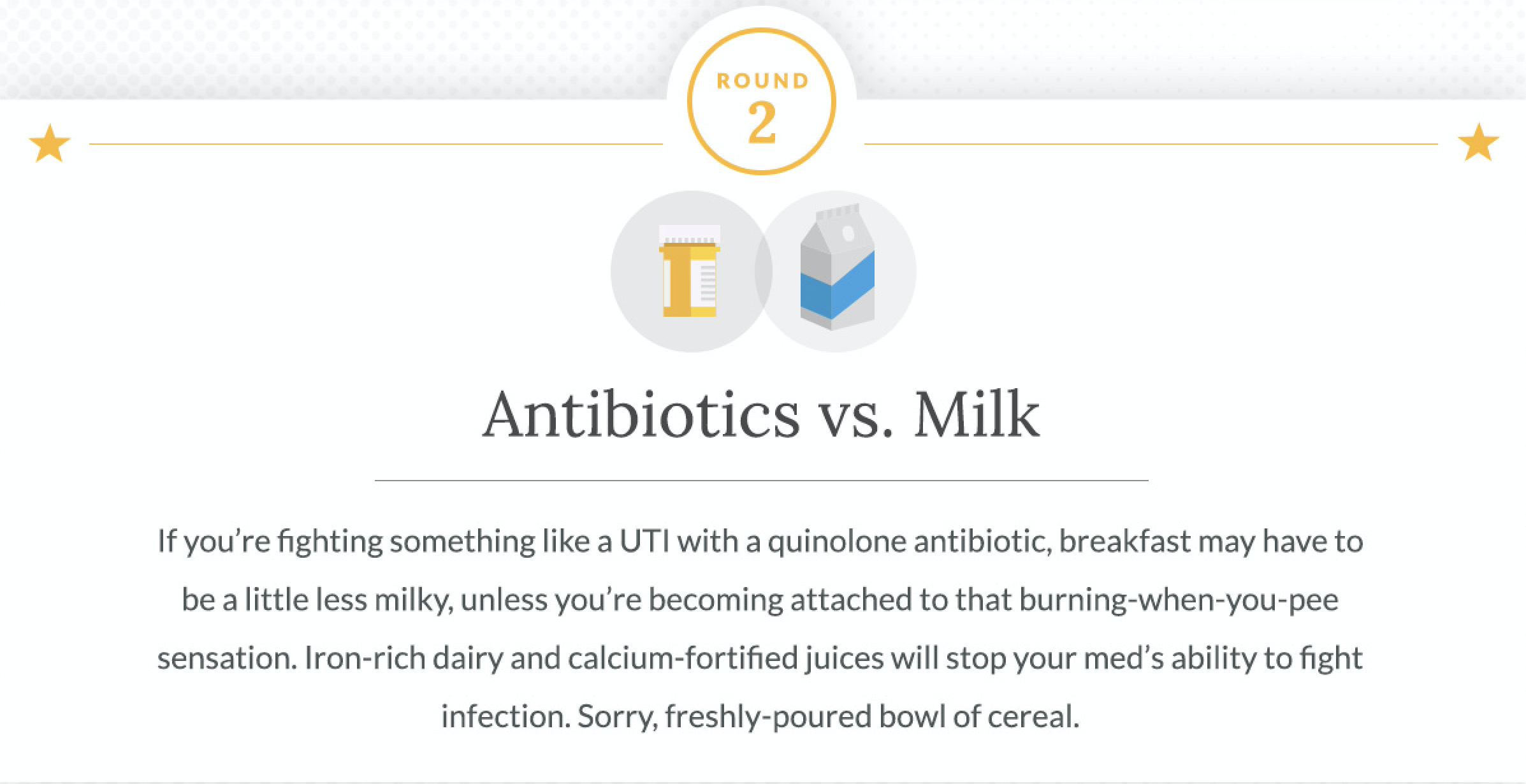Click the milk carton icon

tap(837, 268)
